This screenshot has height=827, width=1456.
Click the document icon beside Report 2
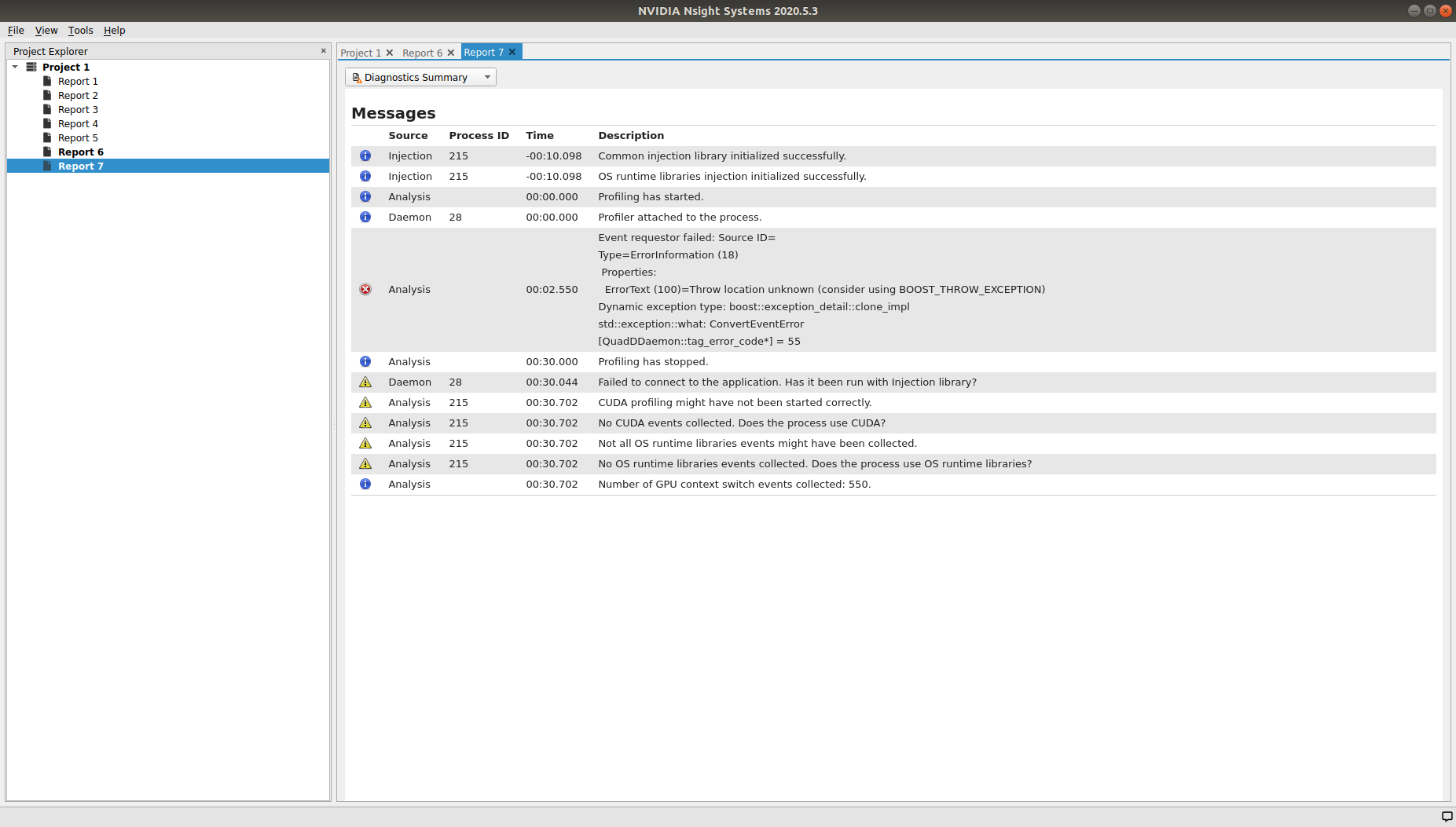coord(47,95)
